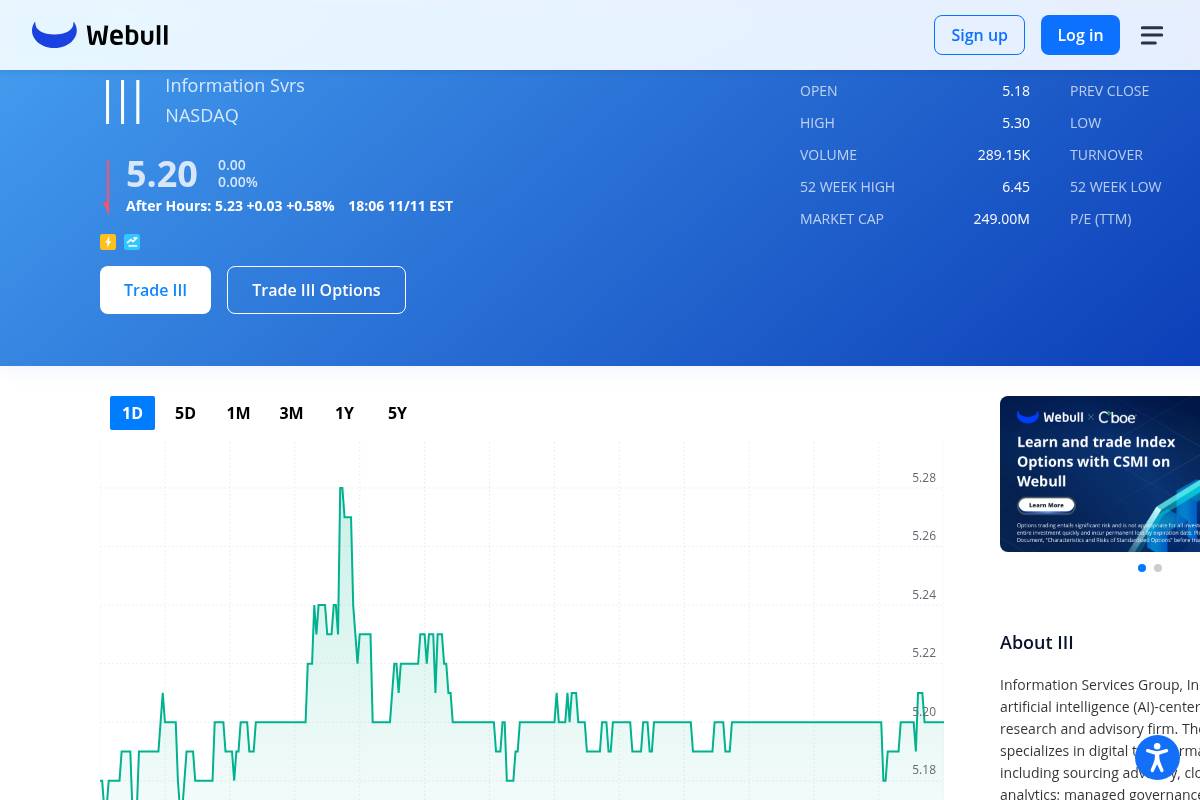Click the III ticker logo bars
This screenshot has width=1200, height=800.
coord(123,102)
